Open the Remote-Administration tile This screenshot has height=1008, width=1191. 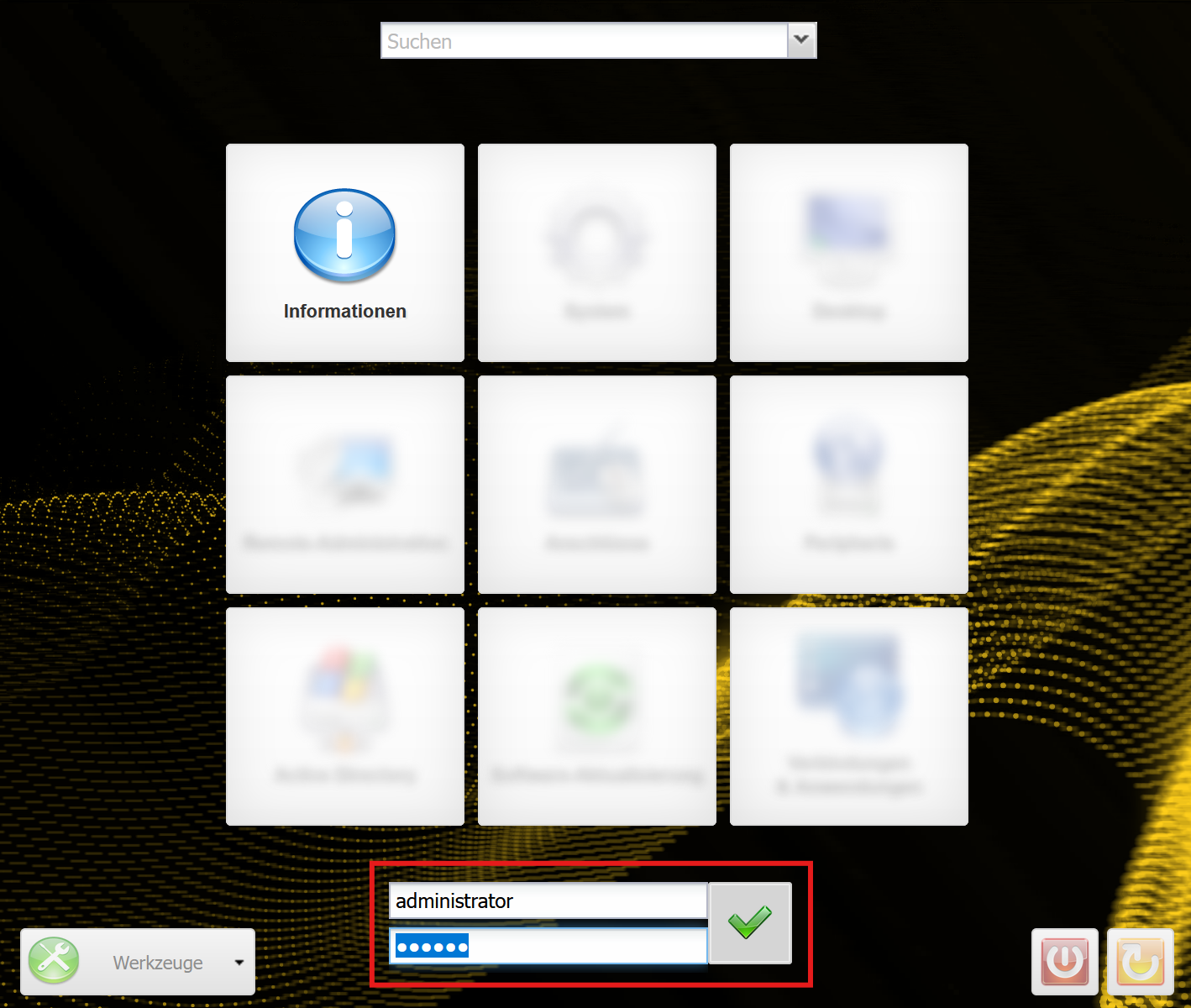pyautogui.click(x=344, y=485)
